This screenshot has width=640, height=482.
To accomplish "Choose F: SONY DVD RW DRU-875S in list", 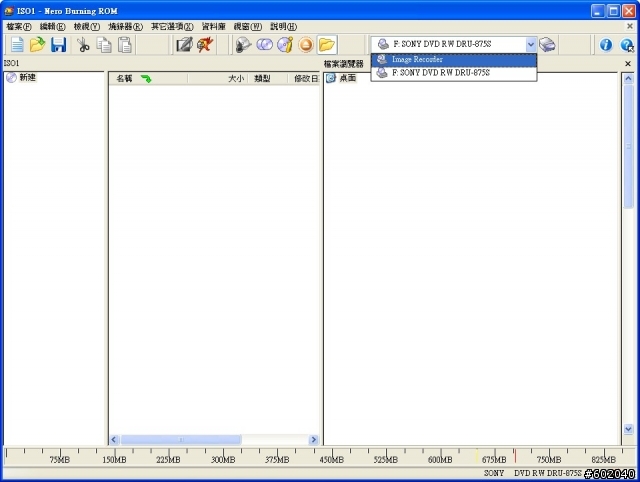I will point(454,73).
